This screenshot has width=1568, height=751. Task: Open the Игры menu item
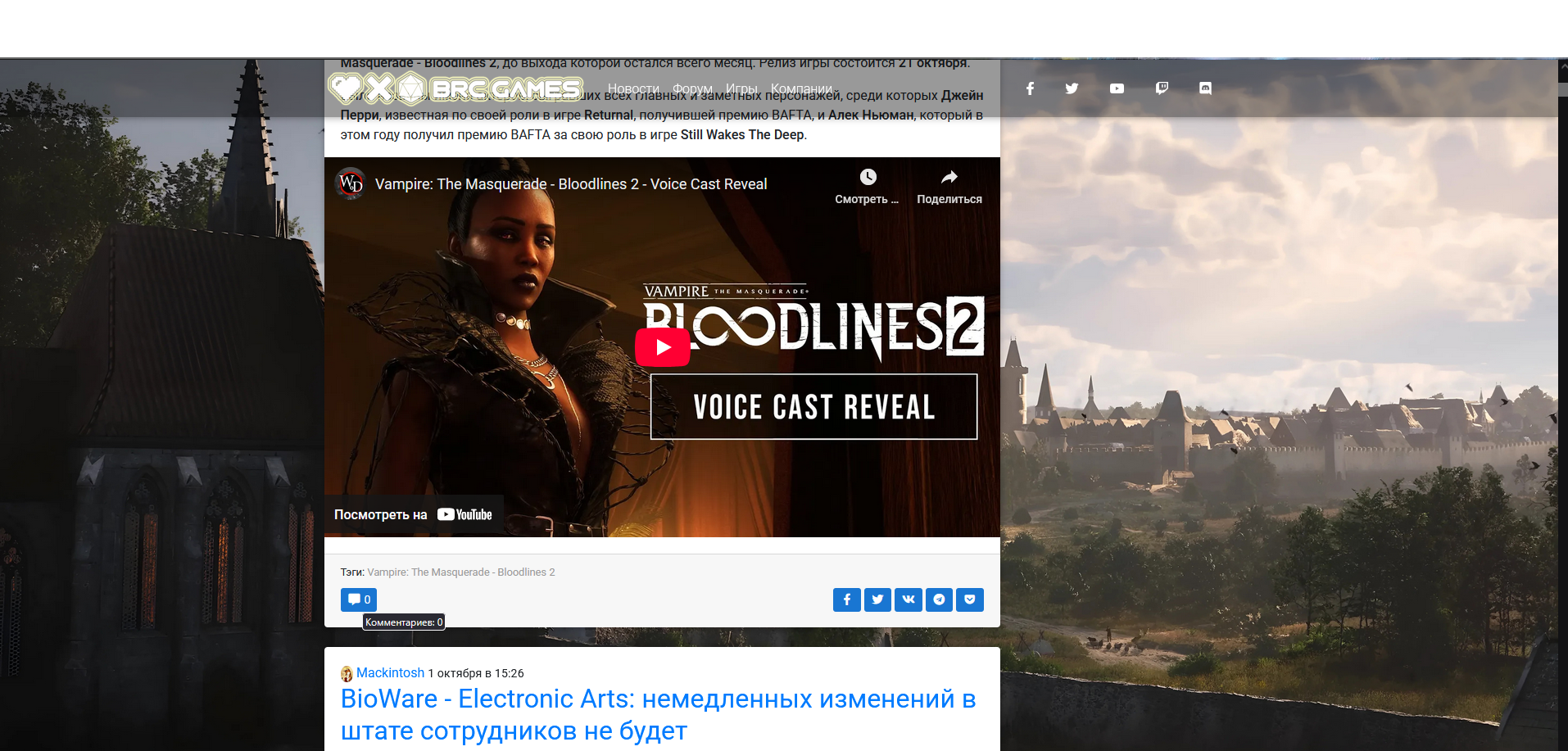click(x=741, y=88)
